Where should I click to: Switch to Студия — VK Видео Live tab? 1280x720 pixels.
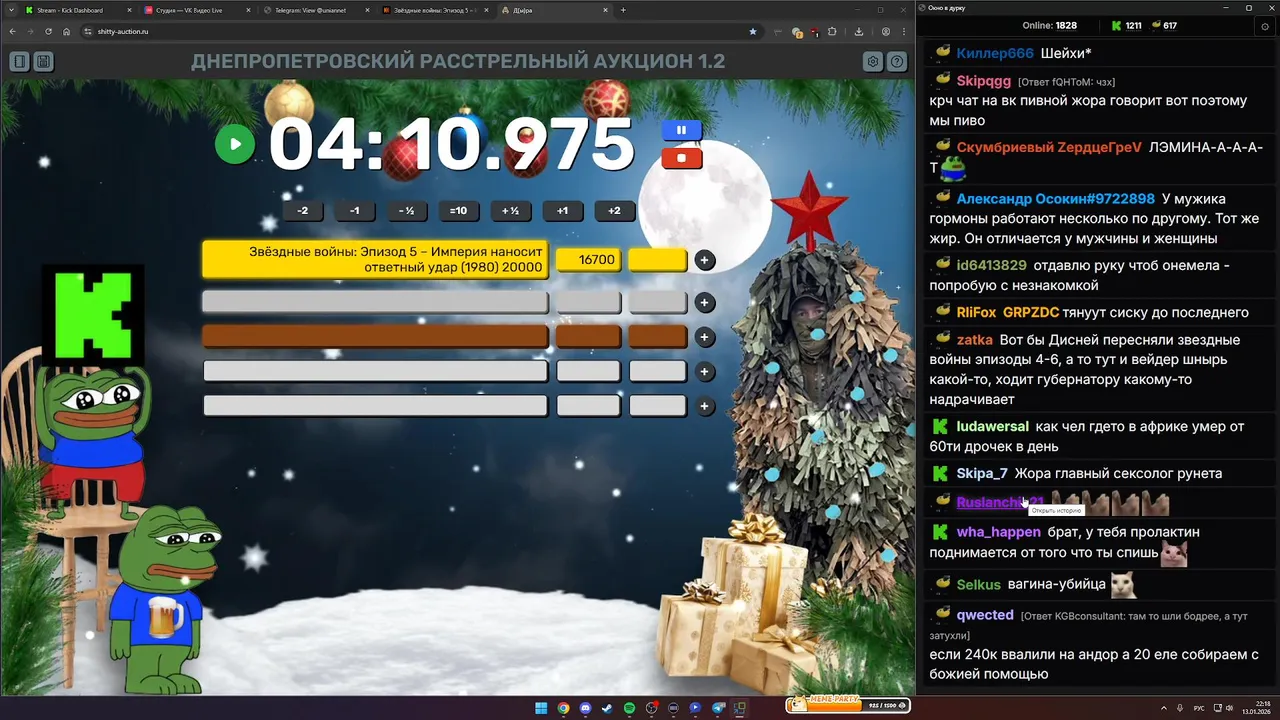tap(196, 10)
